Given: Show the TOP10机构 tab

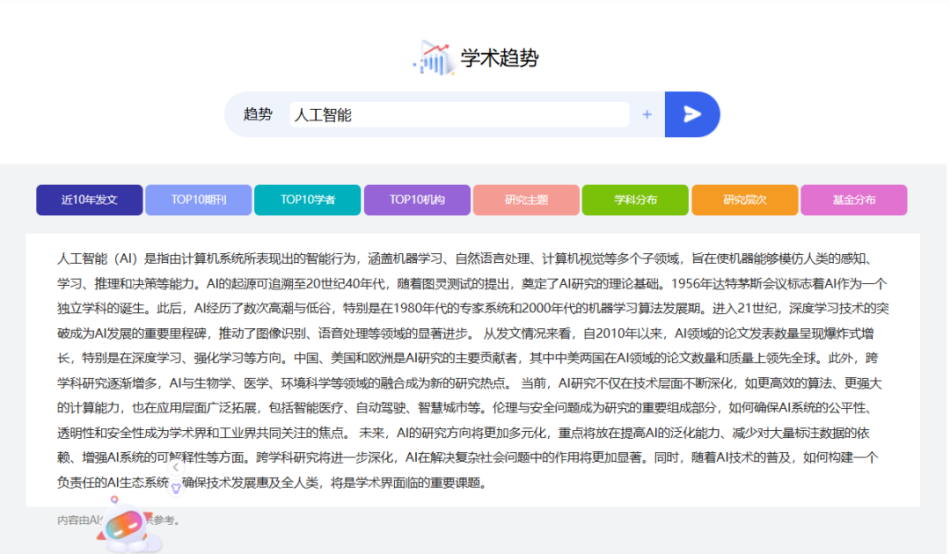Looking at the screenshot, I should click(x=416, y=200).
